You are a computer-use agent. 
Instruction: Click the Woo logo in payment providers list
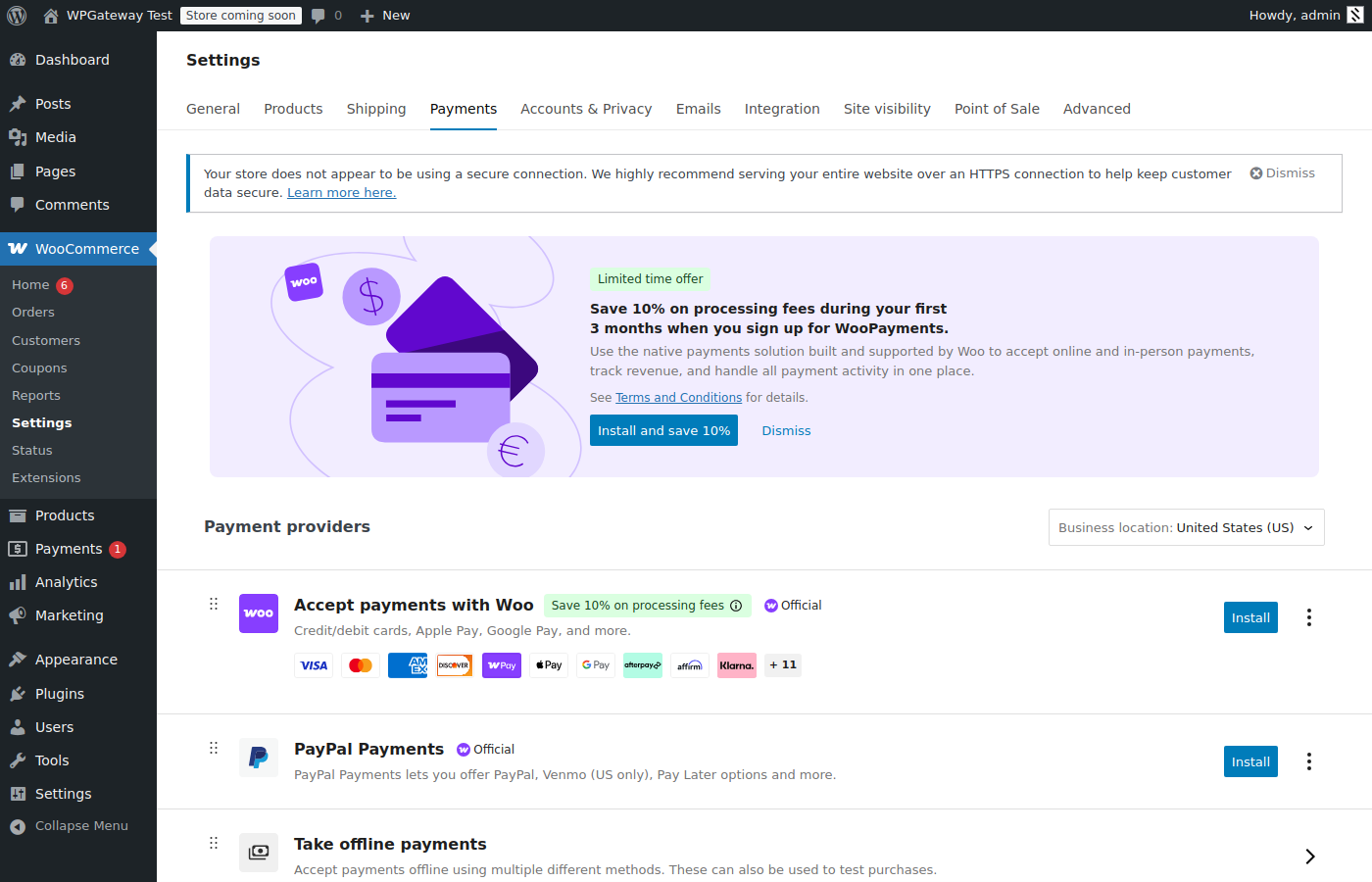click(259, 613)
